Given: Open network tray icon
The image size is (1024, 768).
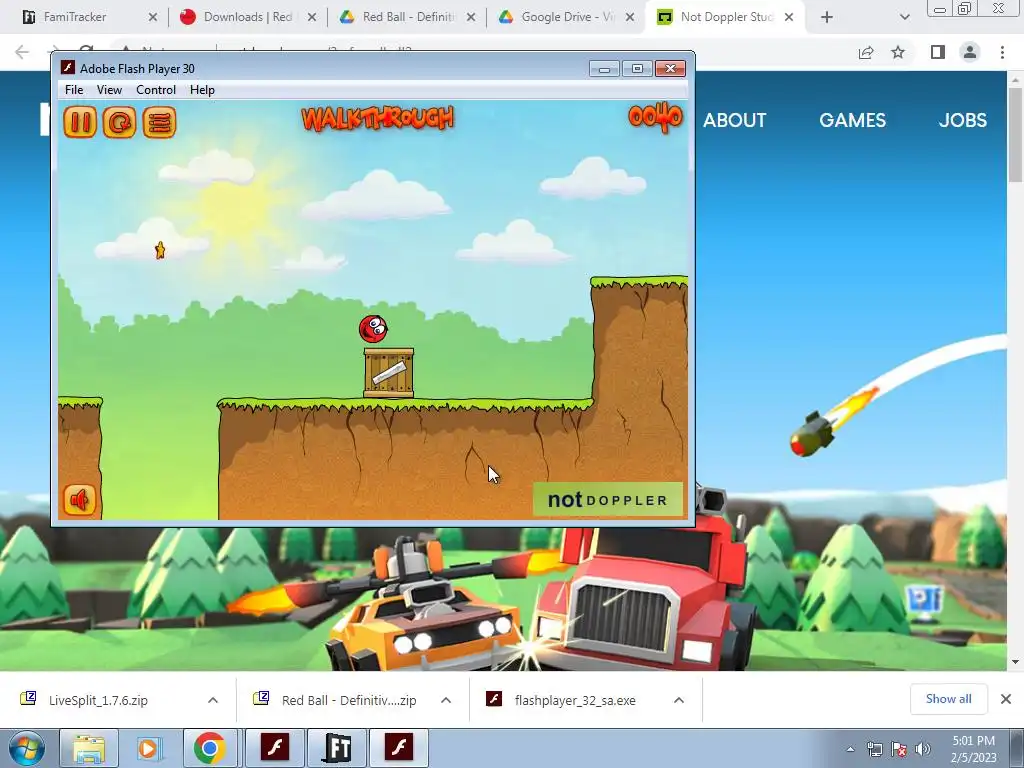Looking at the screenshot, I should [x=874, y=749].
